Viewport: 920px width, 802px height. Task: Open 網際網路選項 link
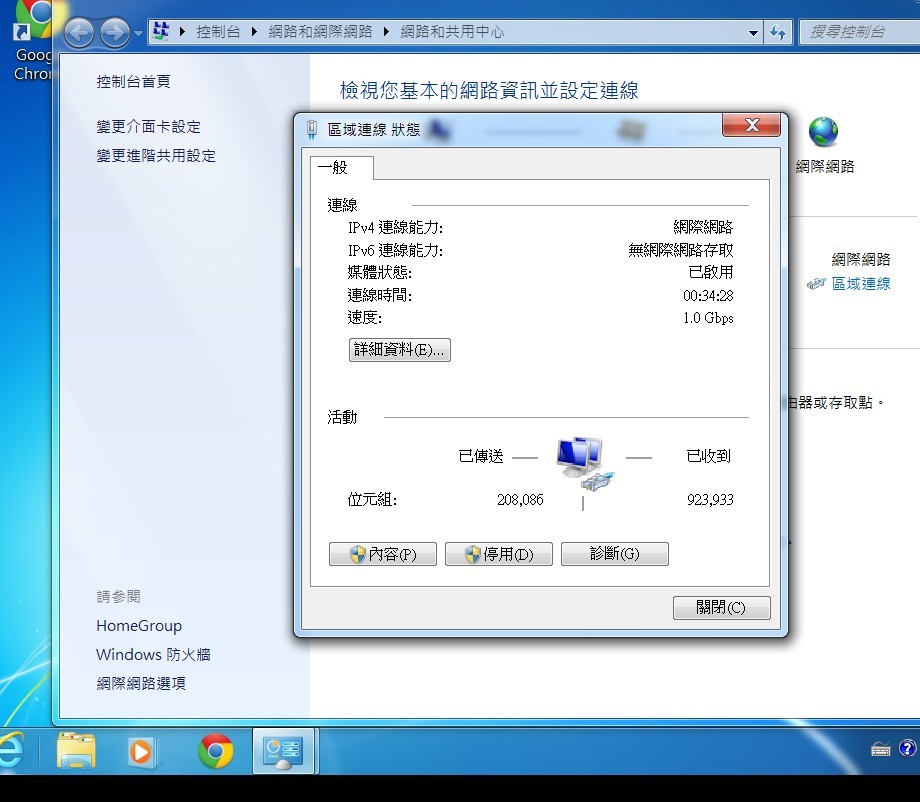pos(141,683)
